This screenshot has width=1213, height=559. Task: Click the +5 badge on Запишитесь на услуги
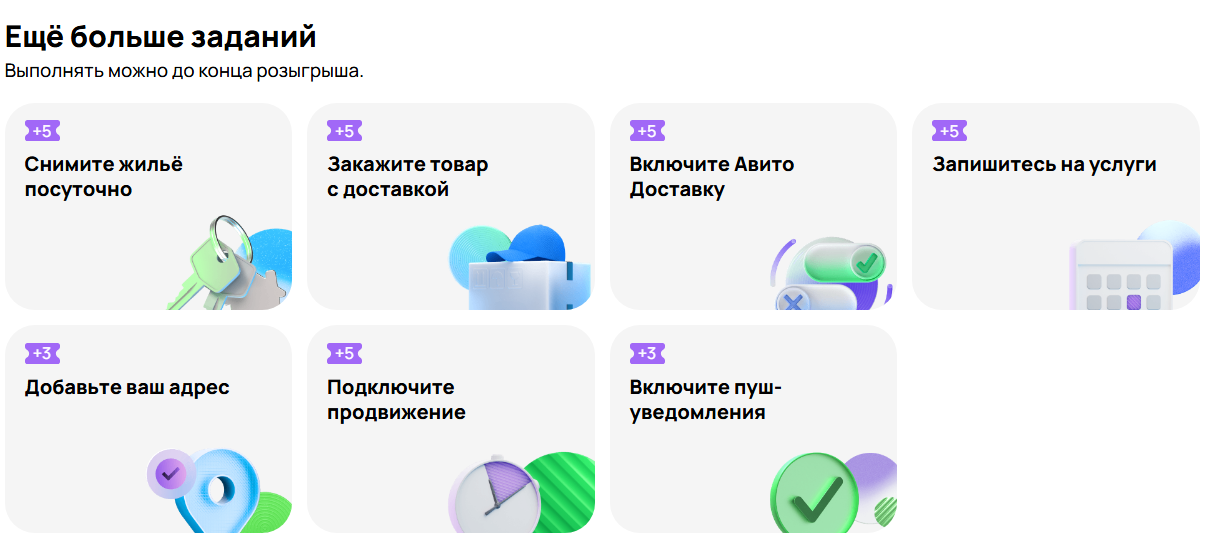point(949,131)
